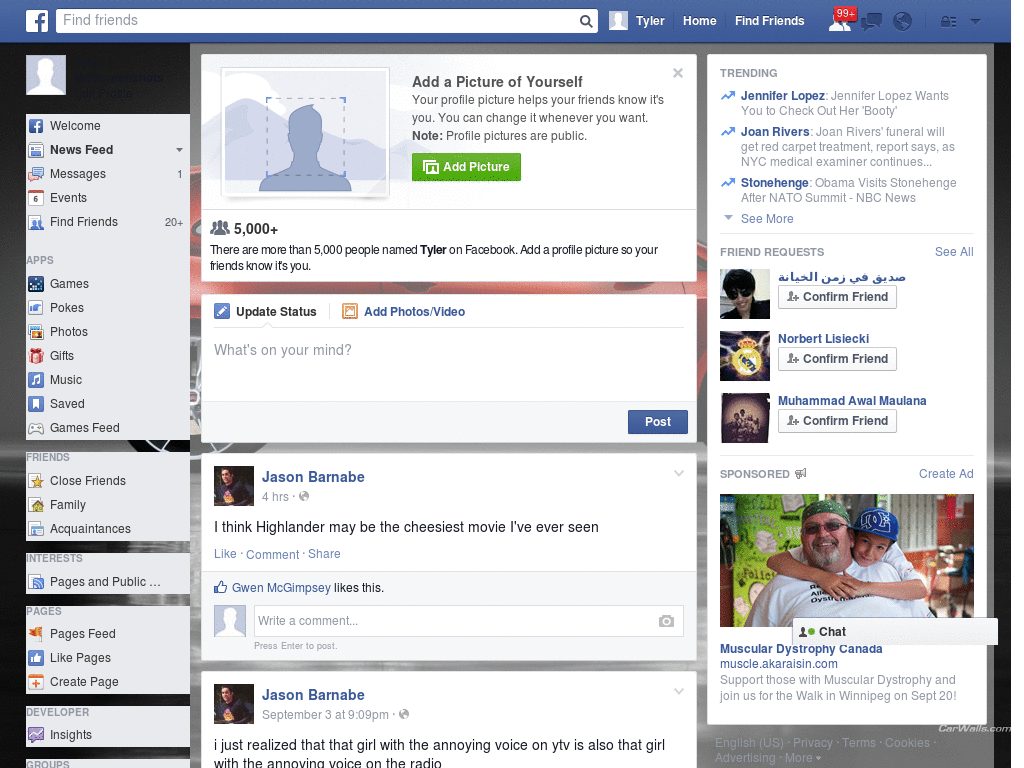
Task: Open the messages chat bubbles icon
Action: point(871,22)
